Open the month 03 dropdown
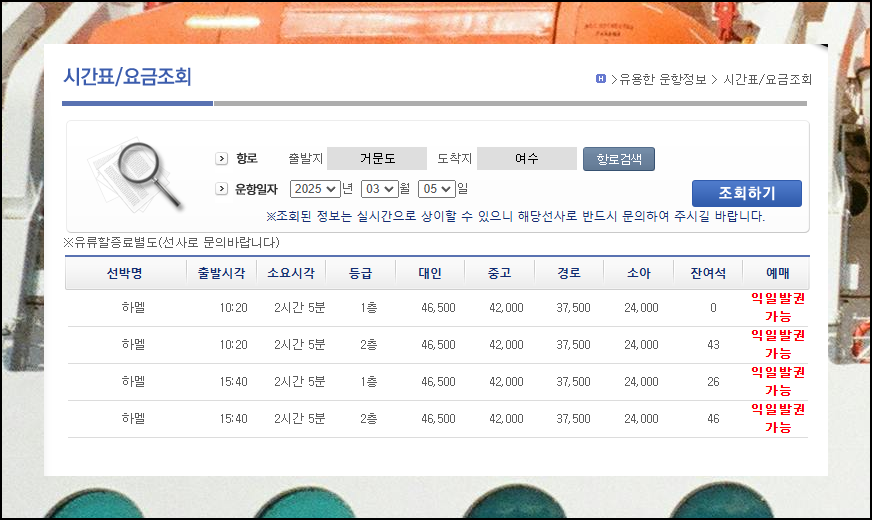The image size is (872, 520). pyautogui.click(x=380, y=189)
